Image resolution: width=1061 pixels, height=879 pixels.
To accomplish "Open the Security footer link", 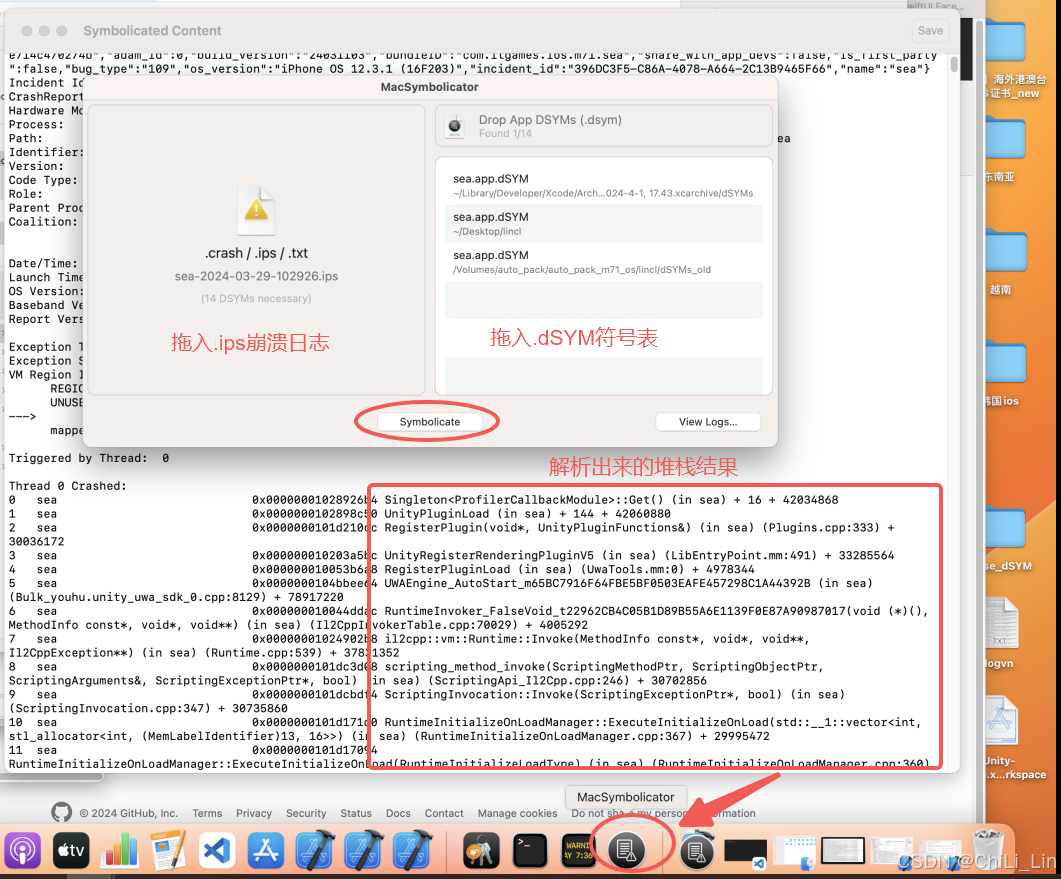I will (x=306, y=813).
